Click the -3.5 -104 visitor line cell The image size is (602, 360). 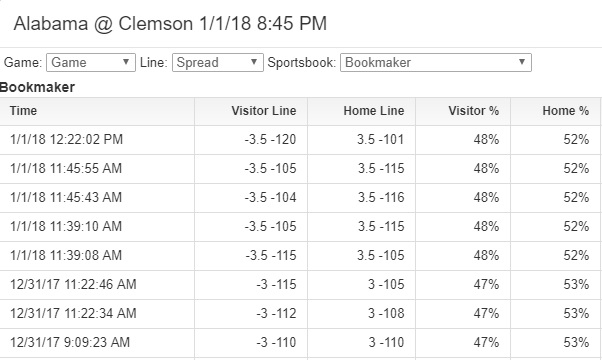(x=270, y=198)
